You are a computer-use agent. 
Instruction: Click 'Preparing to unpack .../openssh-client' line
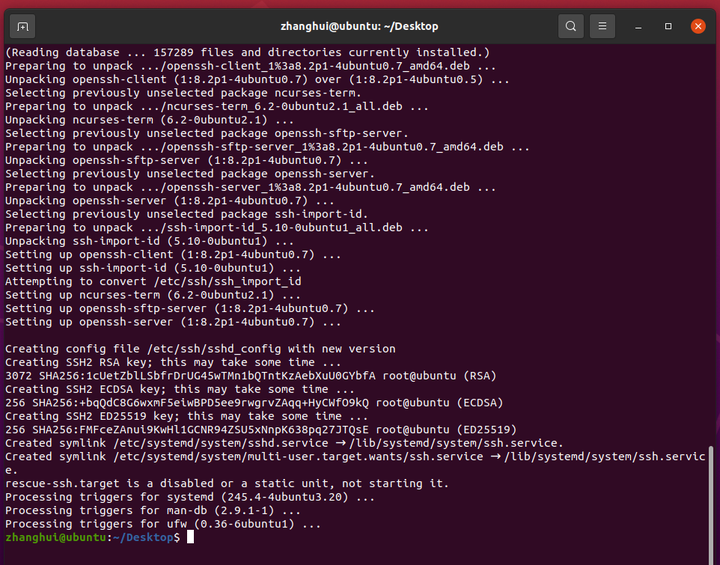(x=251, y=66)
